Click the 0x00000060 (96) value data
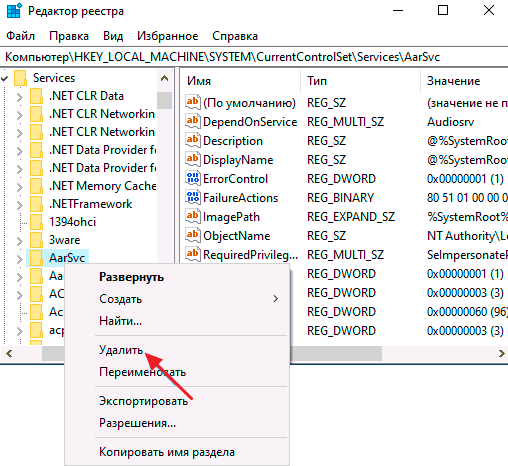 (x=467, y=312)
